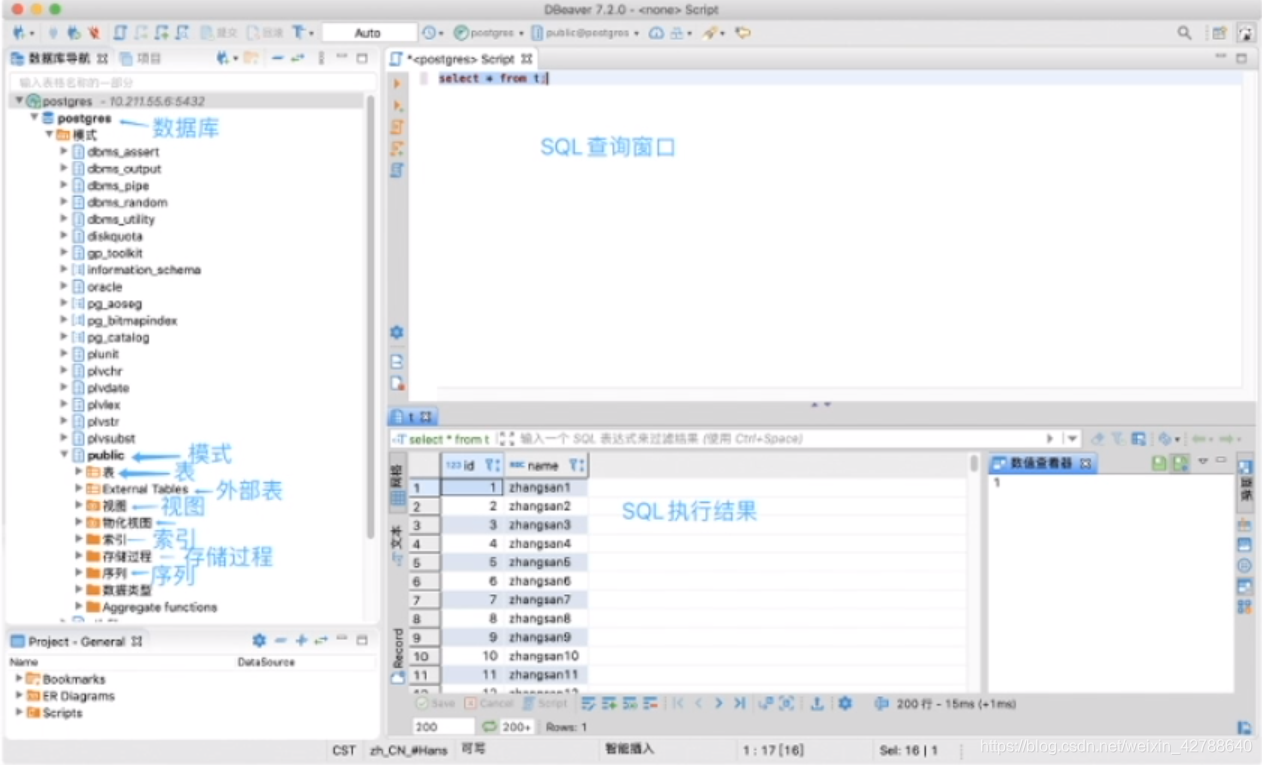
Task: Click the Script button in results toolbar
Action: pos(545,704)
